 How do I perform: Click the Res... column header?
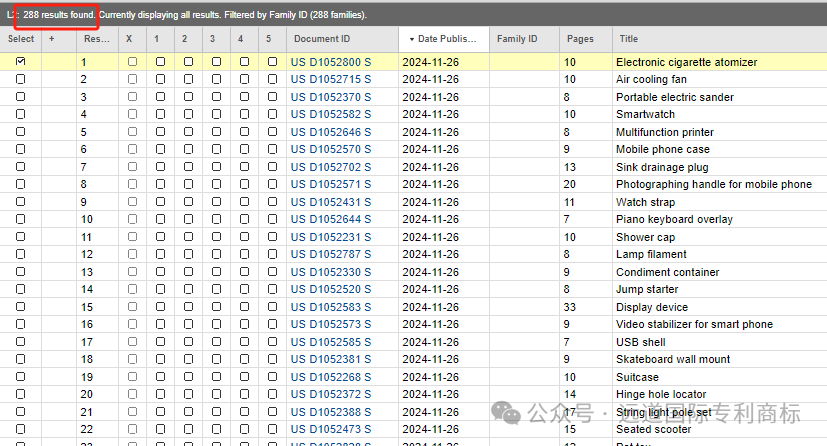(97, 39)
